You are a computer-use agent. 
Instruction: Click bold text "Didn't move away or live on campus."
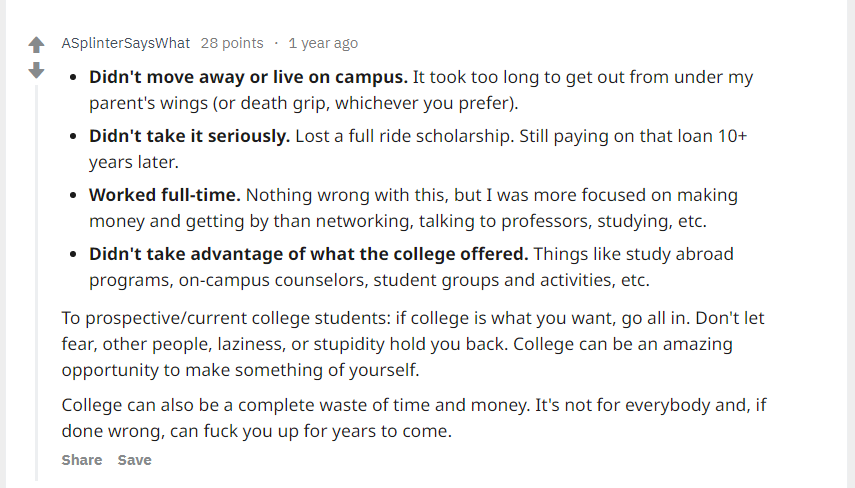[248, 77]
